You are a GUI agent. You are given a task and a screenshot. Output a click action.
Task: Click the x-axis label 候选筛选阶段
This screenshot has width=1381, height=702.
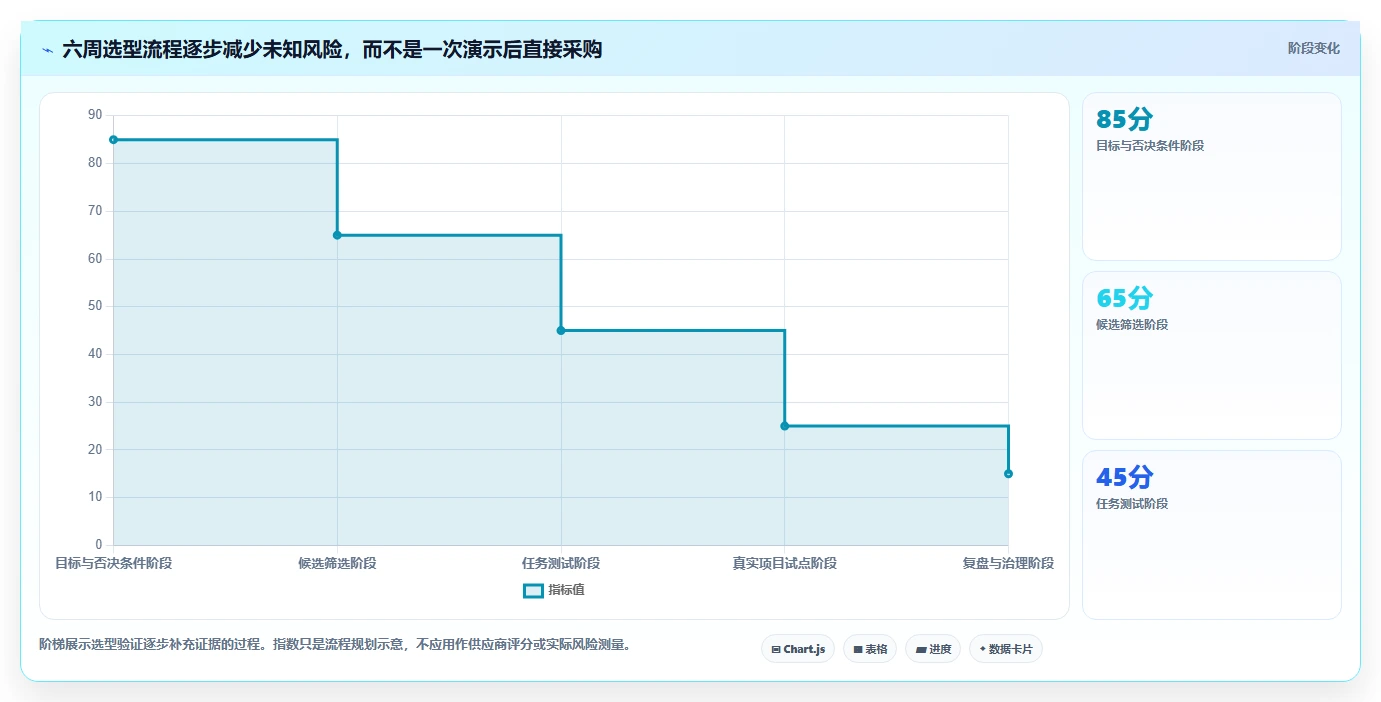(x=337, y=563)
